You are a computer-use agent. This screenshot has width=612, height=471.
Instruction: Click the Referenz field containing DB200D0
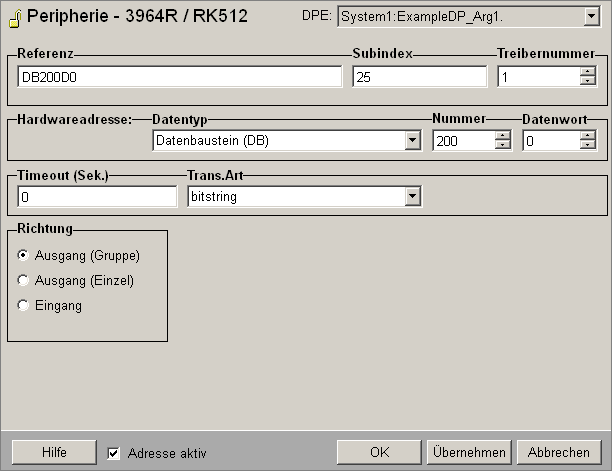tap(180, 77)
